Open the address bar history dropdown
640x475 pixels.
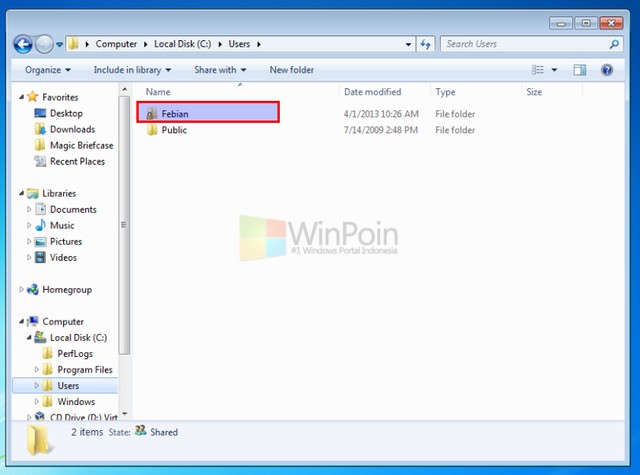[408, 44]
